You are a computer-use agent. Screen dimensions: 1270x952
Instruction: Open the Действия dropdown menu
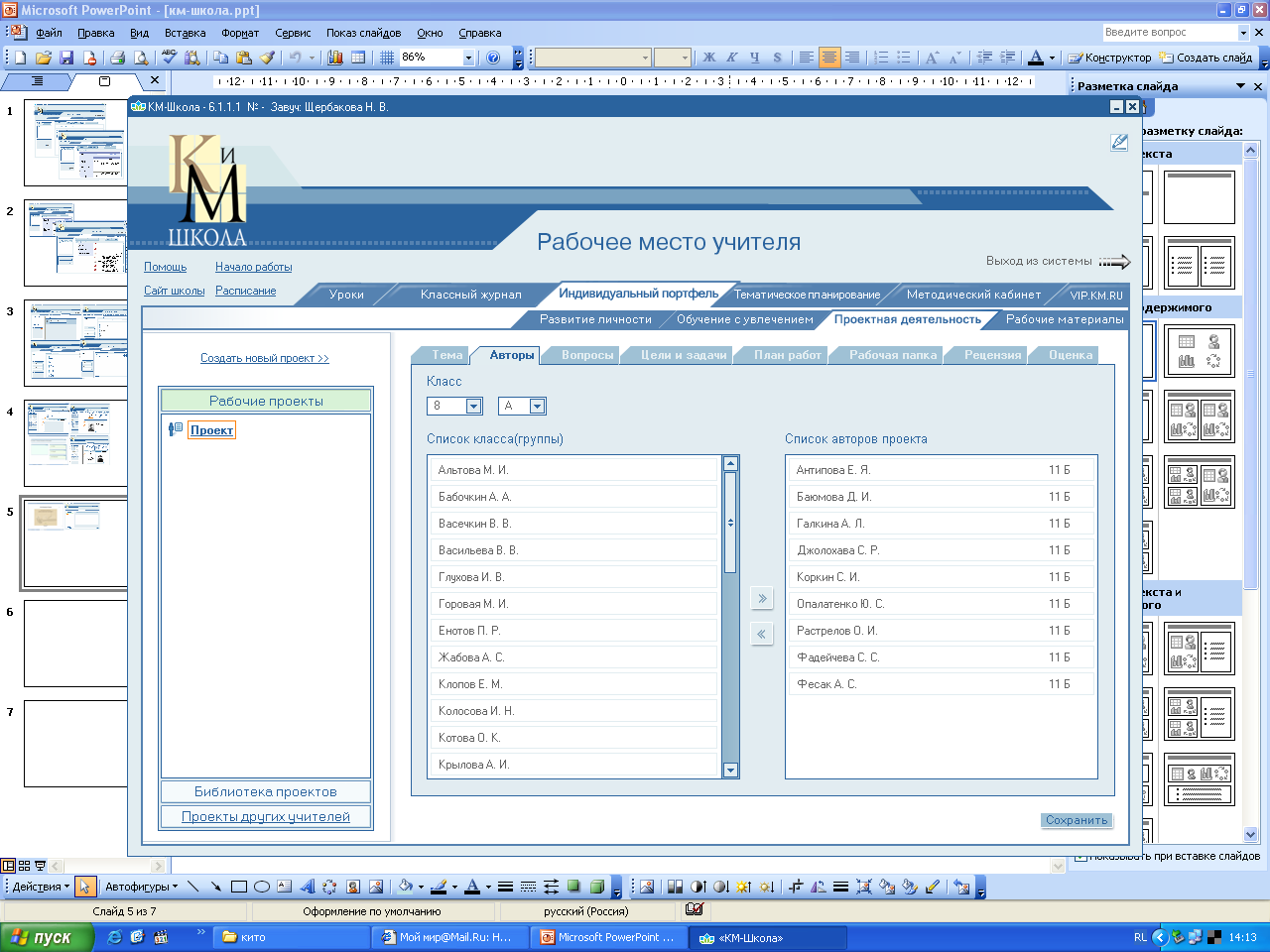click(x=41, y=887)
